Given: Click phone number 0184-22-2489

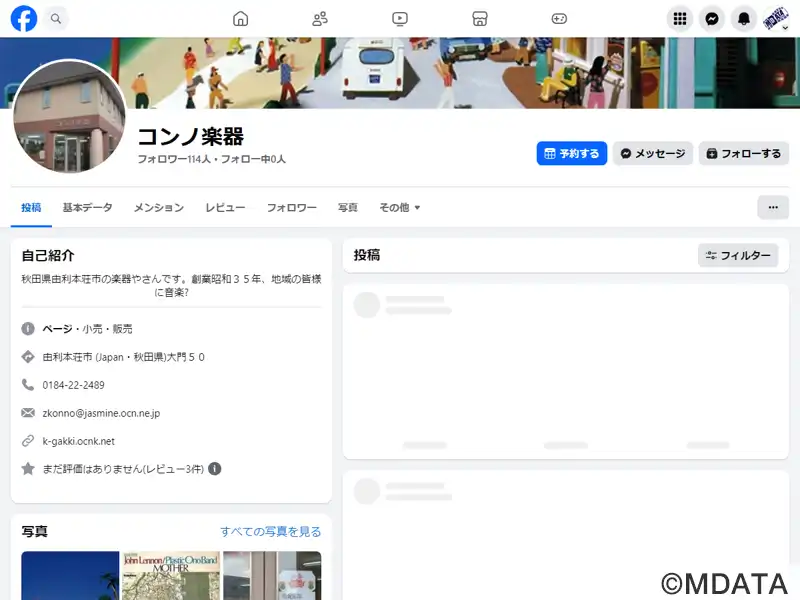Looking at the screenshot, I should click(x=73, y=385).
